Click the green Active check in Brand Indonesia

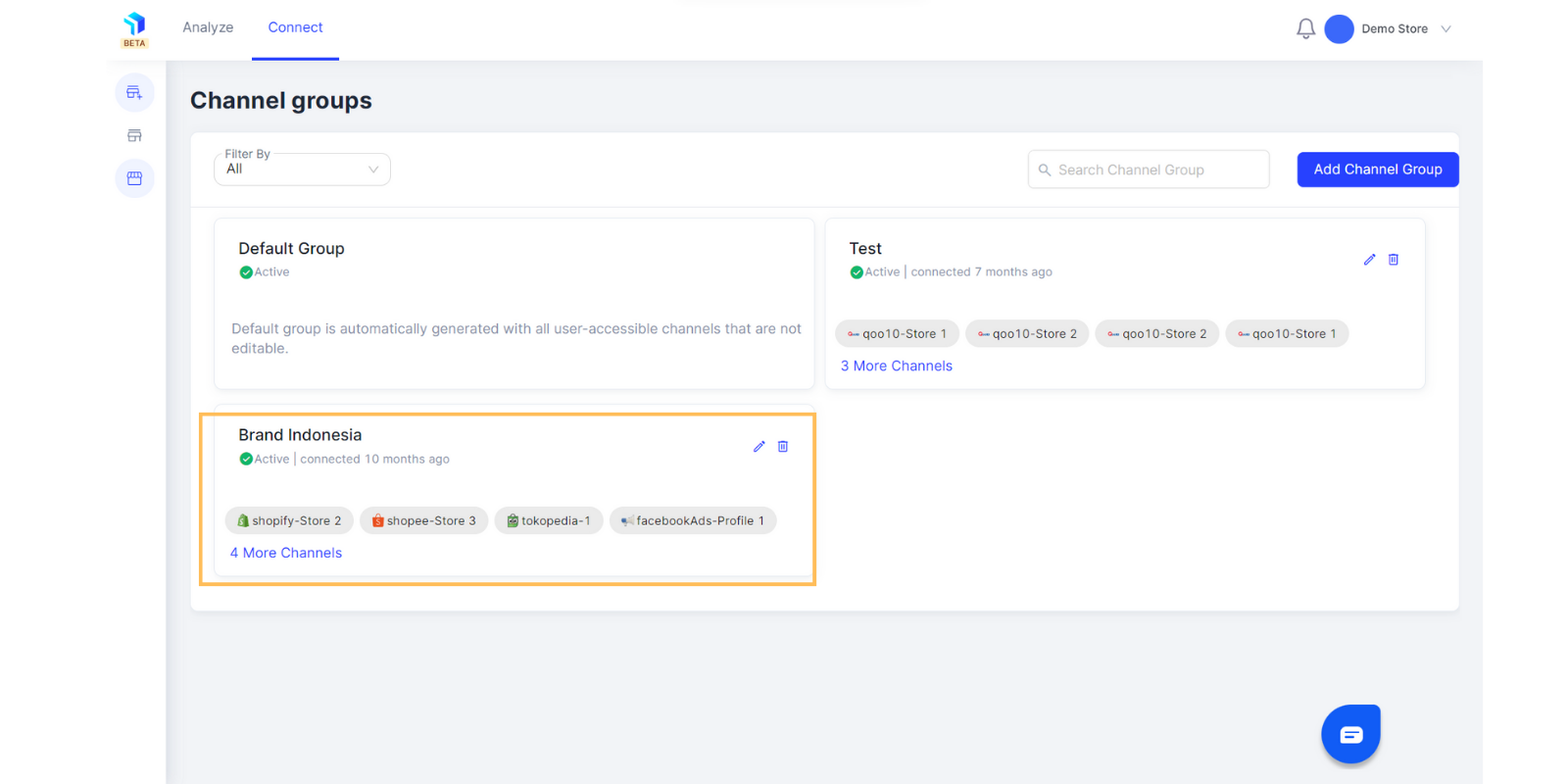pos(246,459)
